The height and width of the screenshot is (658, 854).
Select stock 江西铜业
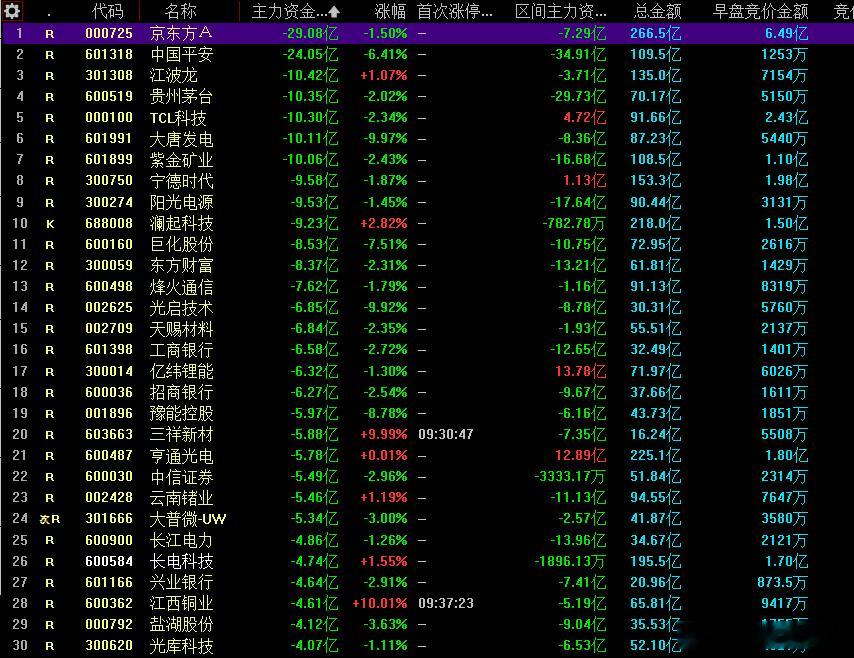point(181,603)
